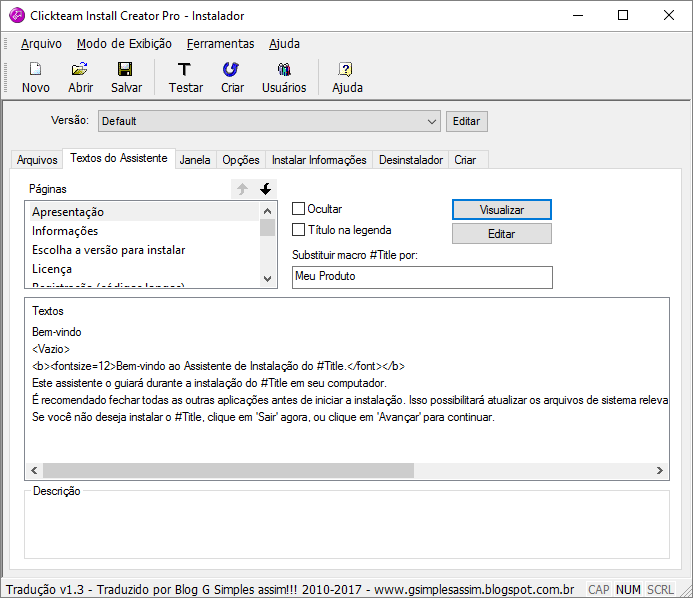
Task: Switch to the Desinstalador tab
Action: [x=411, y=160]
